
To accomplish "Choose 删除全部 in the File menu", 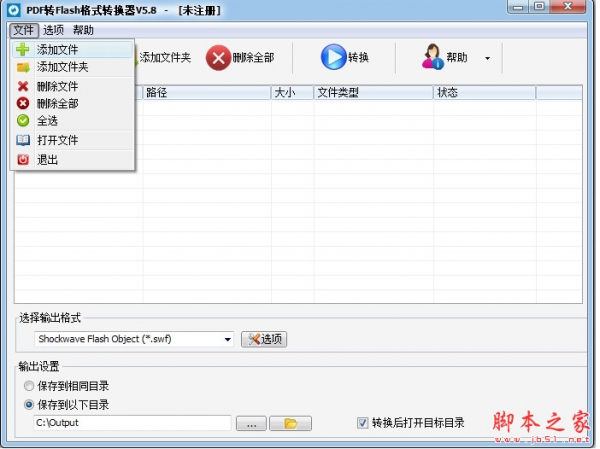I will tap(73, 103).
